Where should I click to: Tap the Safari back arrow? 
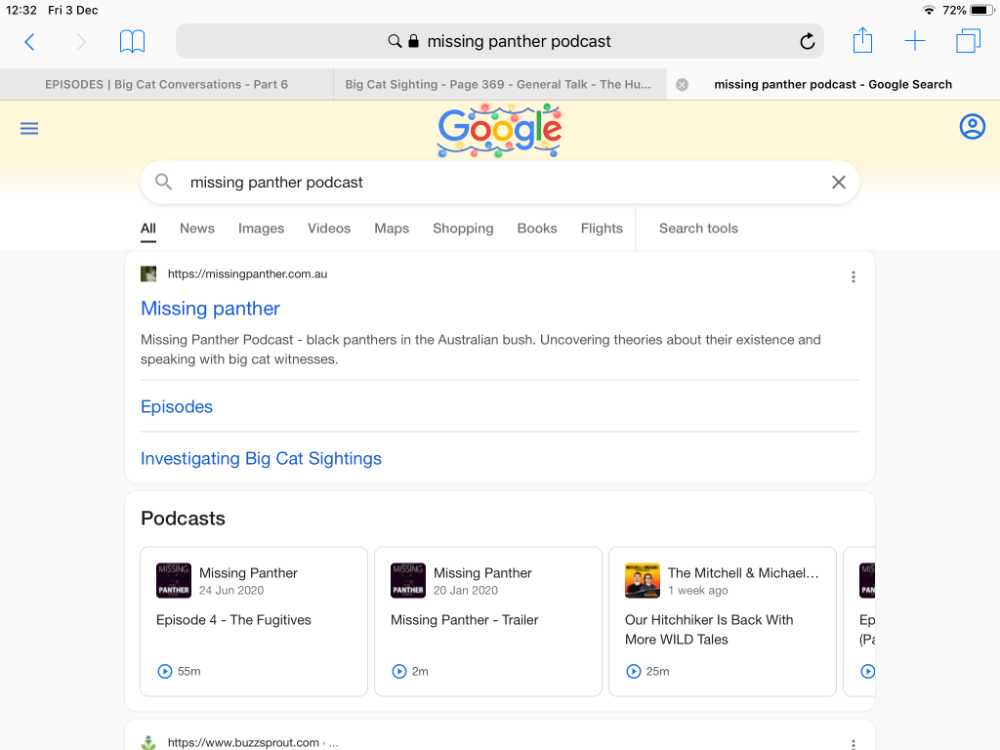point(29,42)
